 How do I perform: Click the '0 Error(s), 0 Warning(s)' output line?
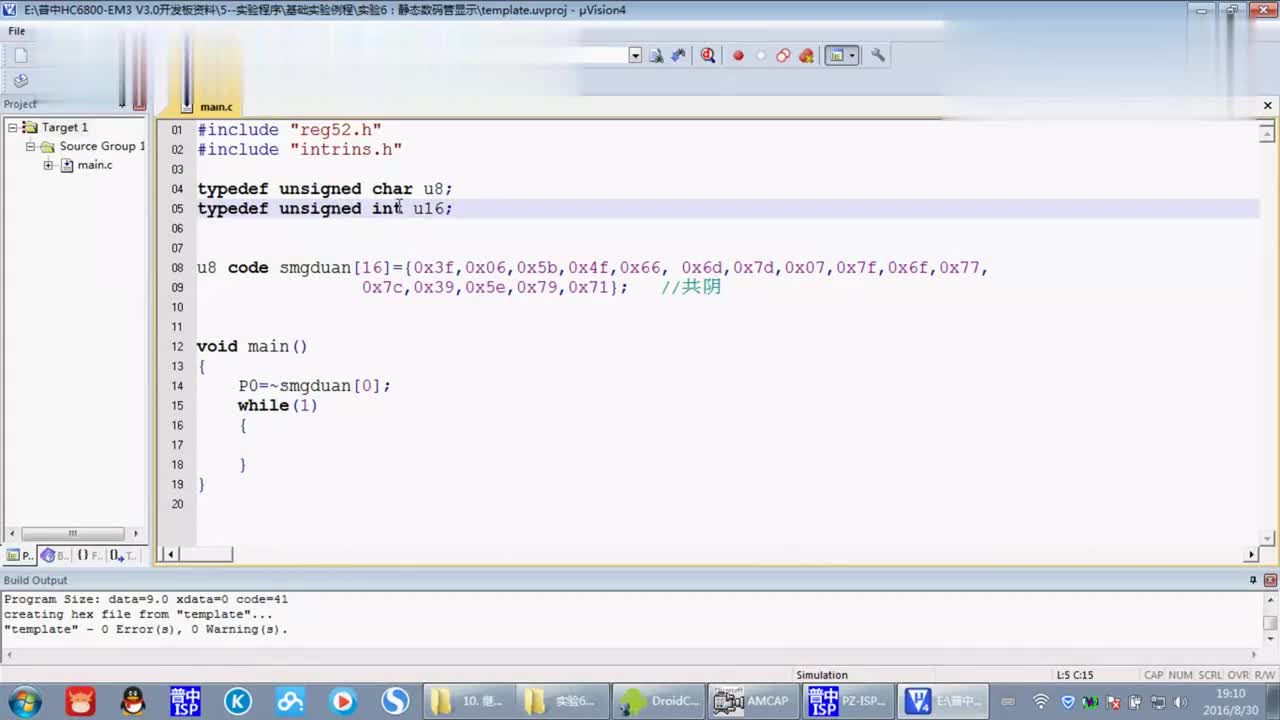pos(145,630)
